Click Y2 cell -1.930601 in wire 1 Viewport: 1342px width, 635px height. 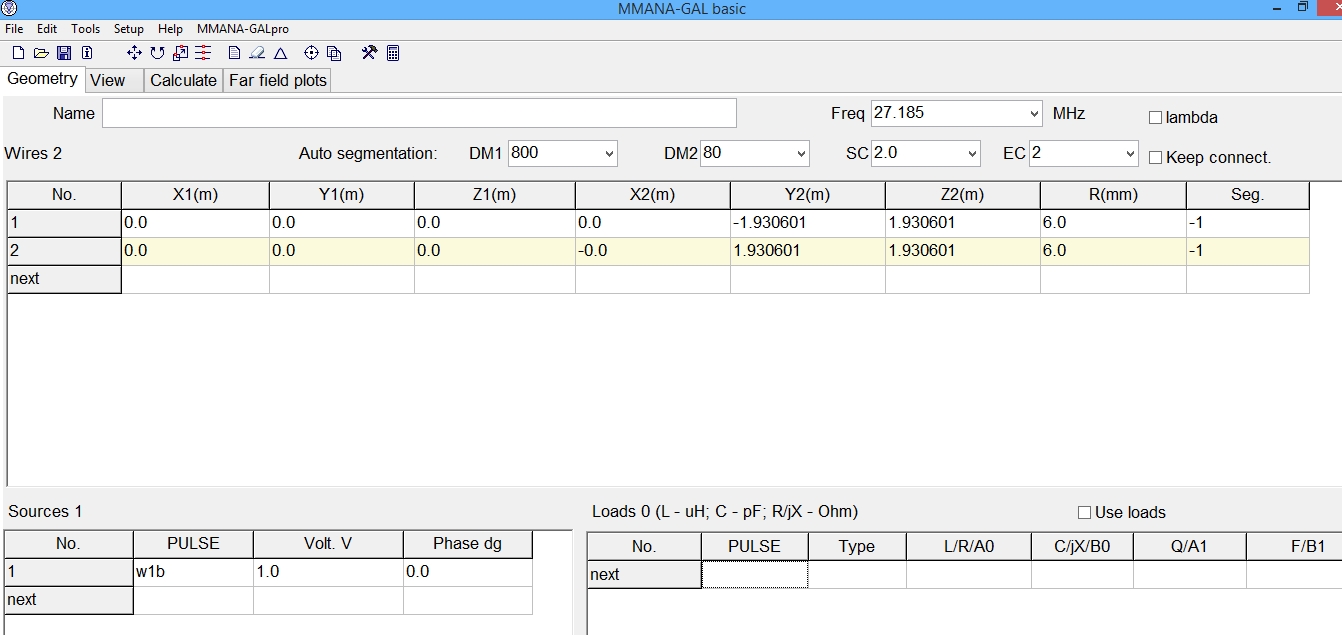807,223
